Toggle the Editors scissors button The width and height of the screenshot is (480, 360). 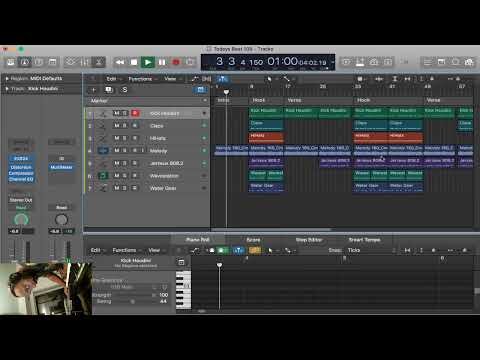99,62
